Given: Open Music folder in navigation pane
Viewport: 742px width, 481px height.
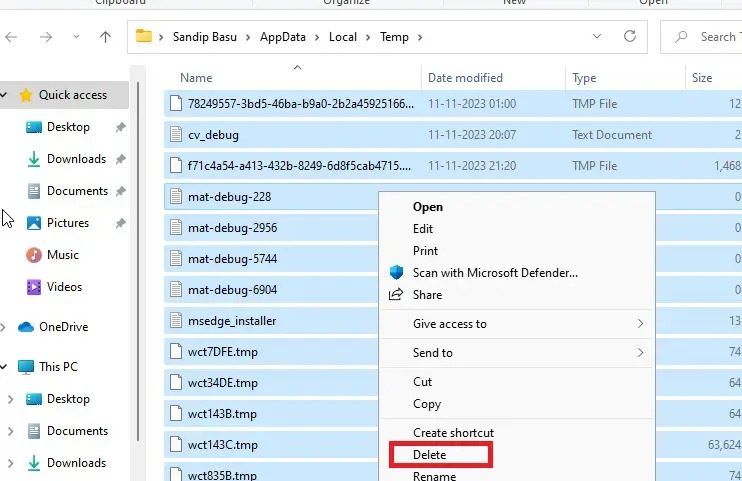Looking at the screenshot, I should point(62,255).
